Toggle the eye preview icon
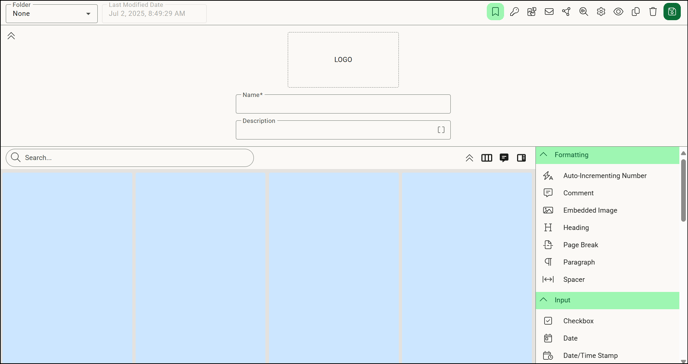Screen dimensions: 688x364 [x=618, y=12]
